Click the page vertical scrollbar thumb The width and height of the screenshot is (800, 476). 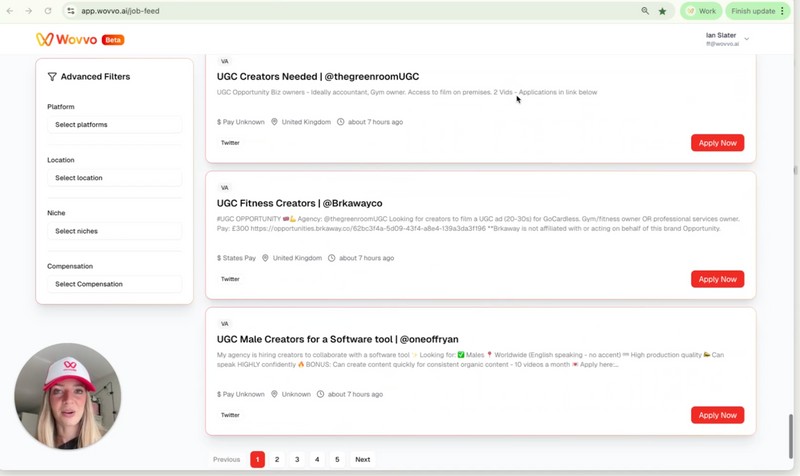click(791, 436)
